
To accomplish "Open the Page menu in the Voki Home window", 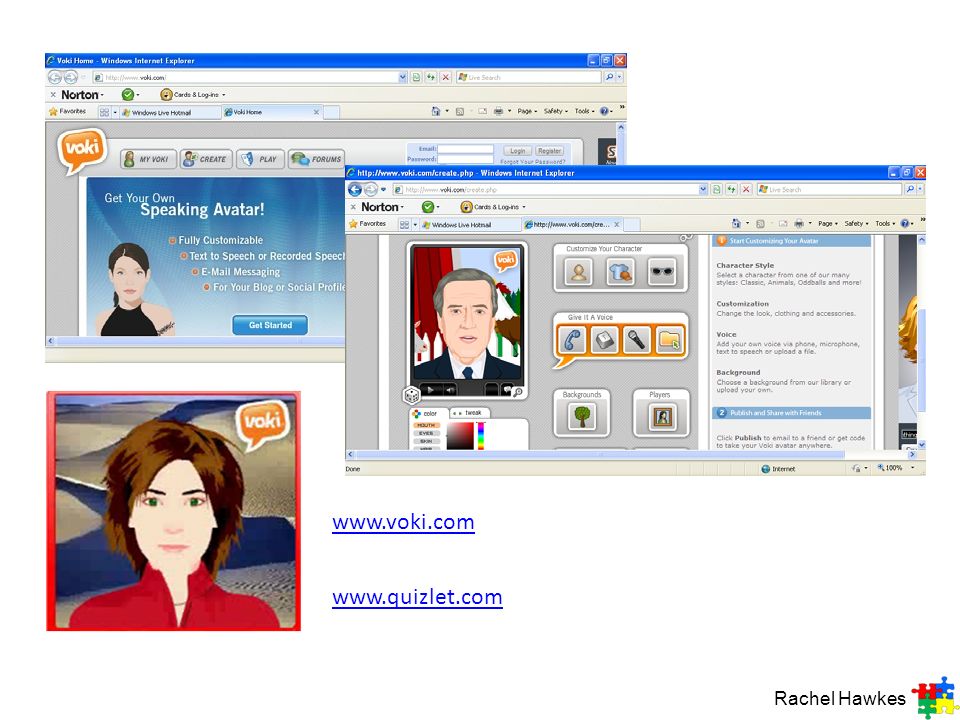I will pos(527,111).
